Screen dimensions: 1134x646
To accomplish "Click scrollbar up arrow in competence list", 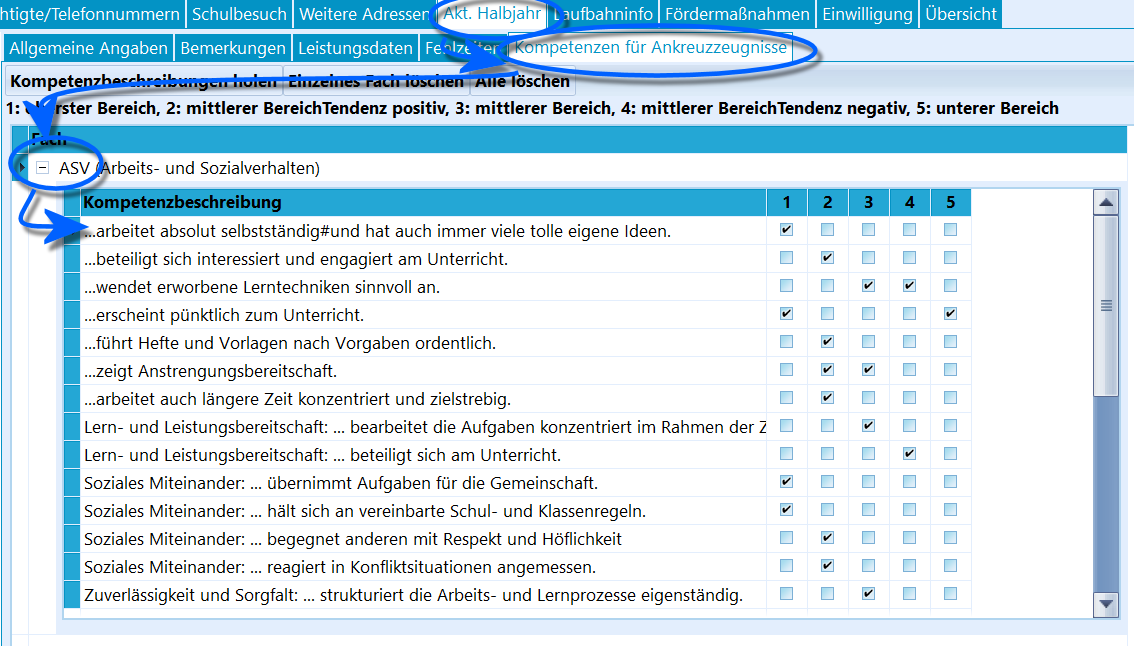I will point(1106,203).
